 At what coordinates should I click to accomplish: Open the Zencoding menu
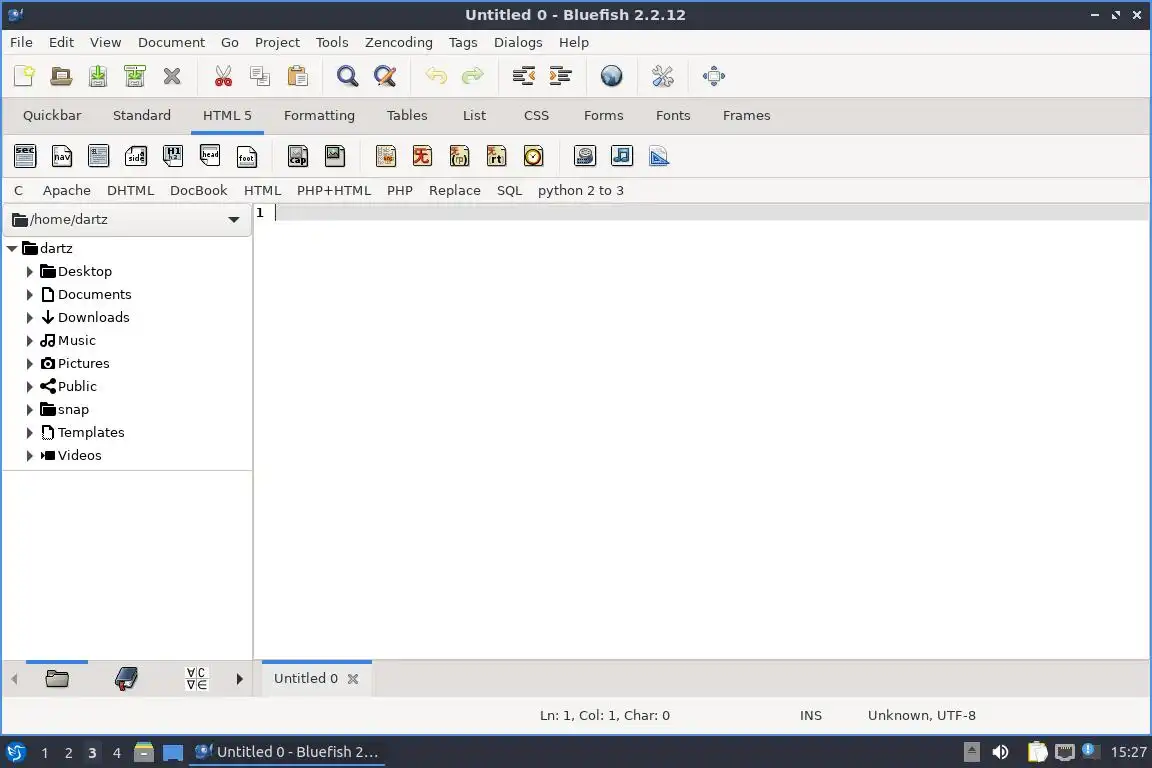point(399,43)
